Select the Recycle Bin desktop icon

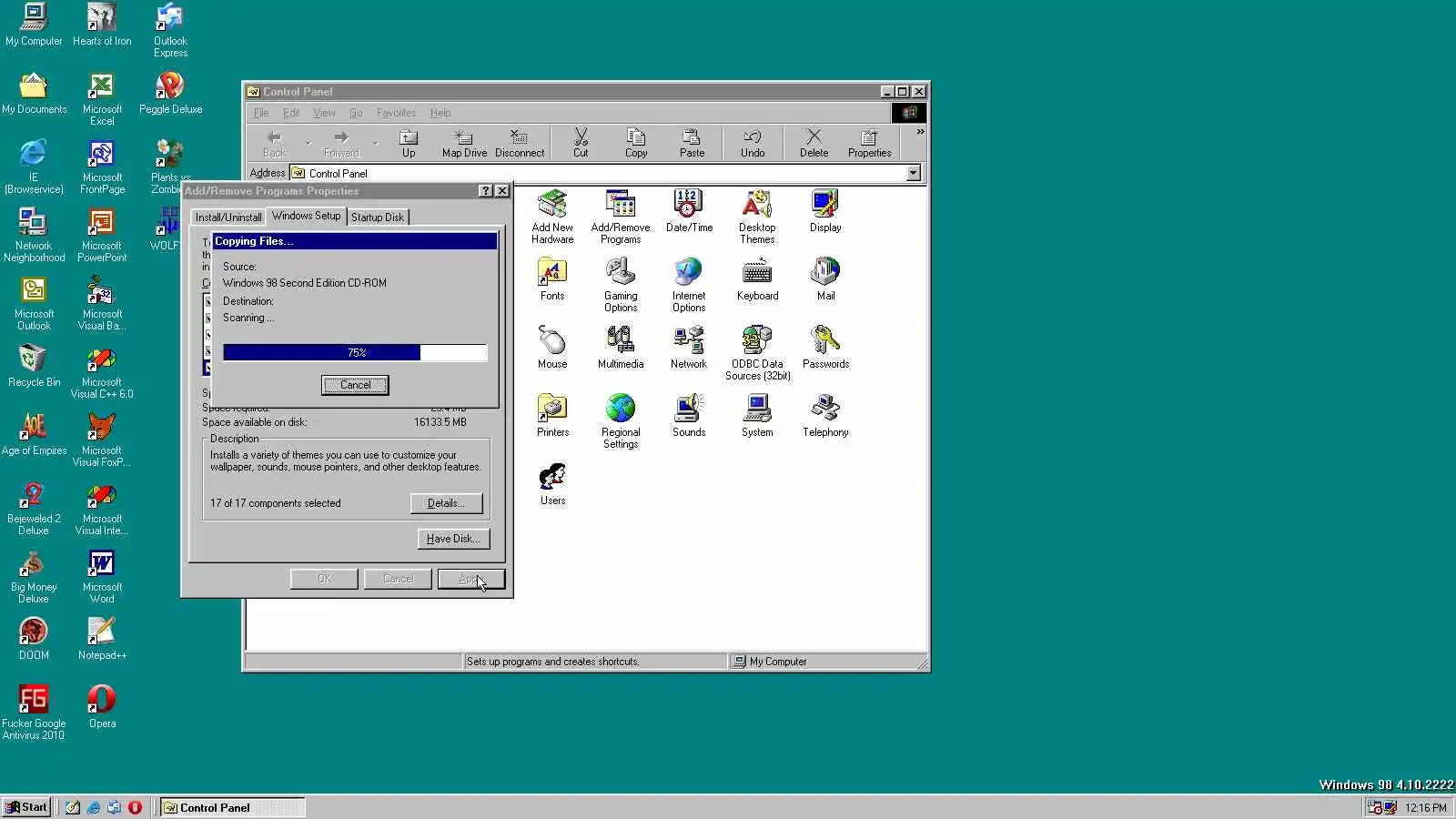click(34, 366)
